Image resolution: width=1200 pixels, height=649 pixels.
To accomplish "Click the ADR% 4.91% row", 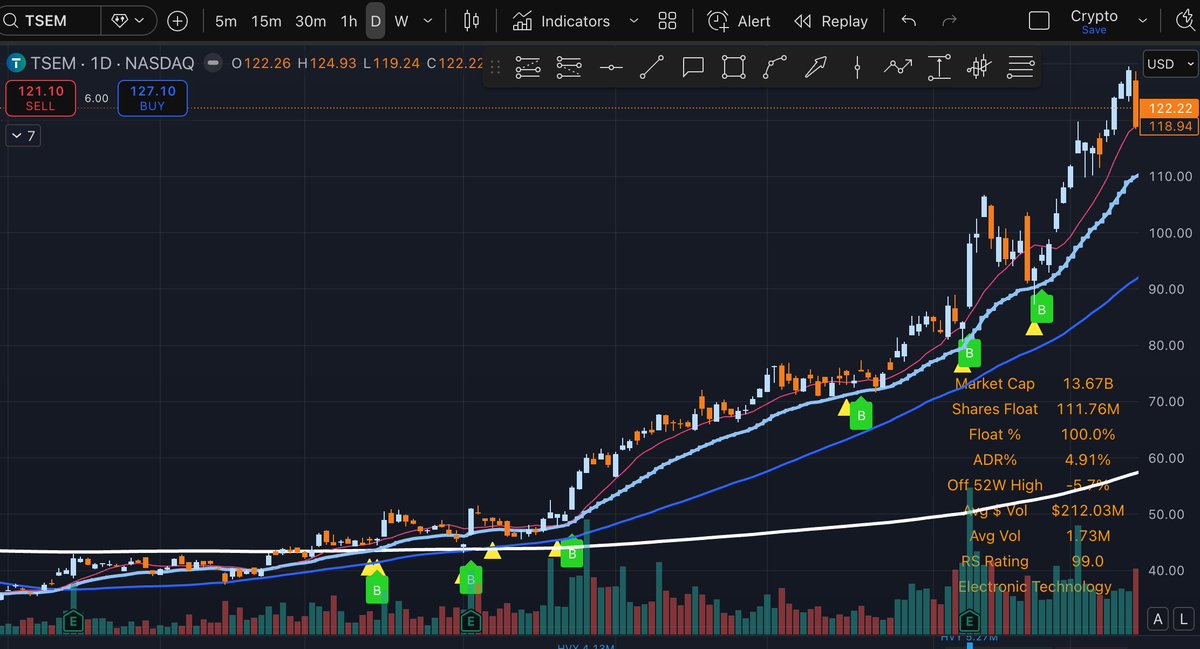I will click(x=1043, y=460).
